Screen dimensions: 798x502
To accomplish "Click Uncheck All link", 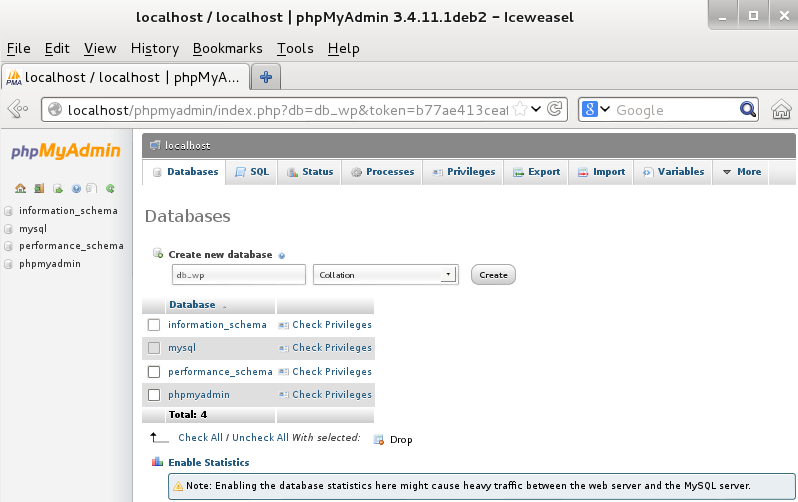I will pos(260,438).
